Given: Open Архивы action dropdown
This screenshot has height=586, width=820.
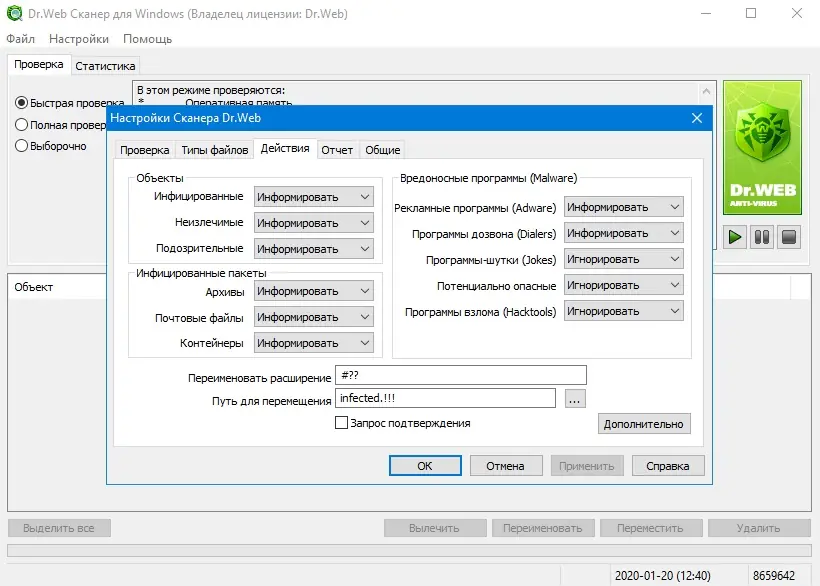Looking at the screenshot, I should pyautogui.click(x=314, y=291).
